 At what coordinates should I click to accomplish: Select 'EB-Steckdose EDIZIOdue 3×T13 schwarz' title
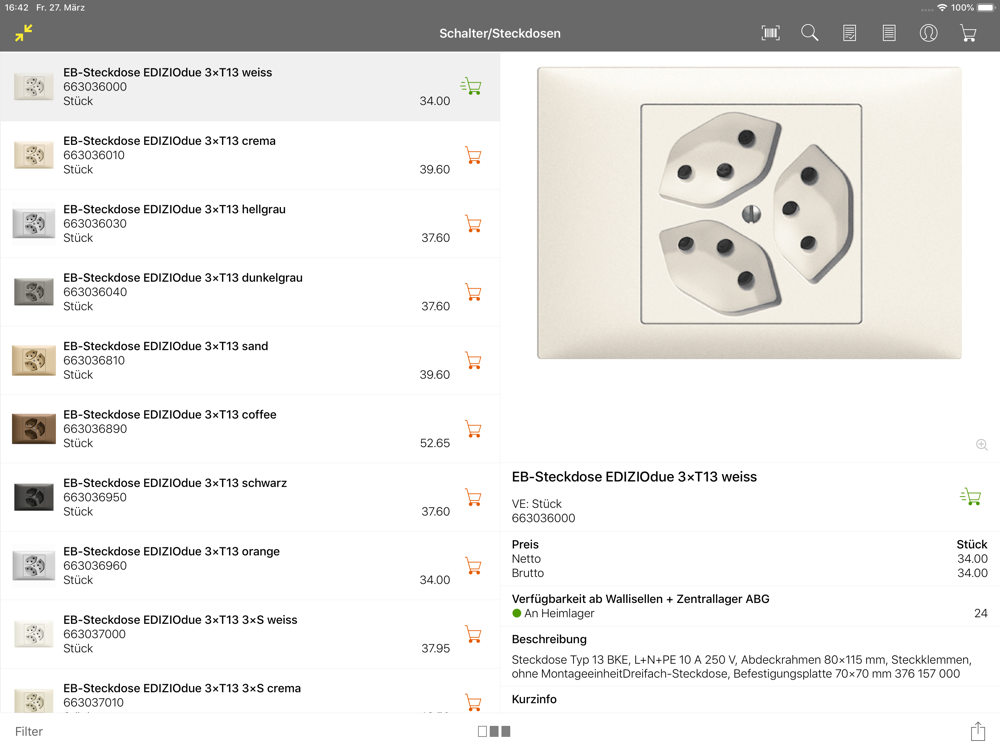pos(175,483)
